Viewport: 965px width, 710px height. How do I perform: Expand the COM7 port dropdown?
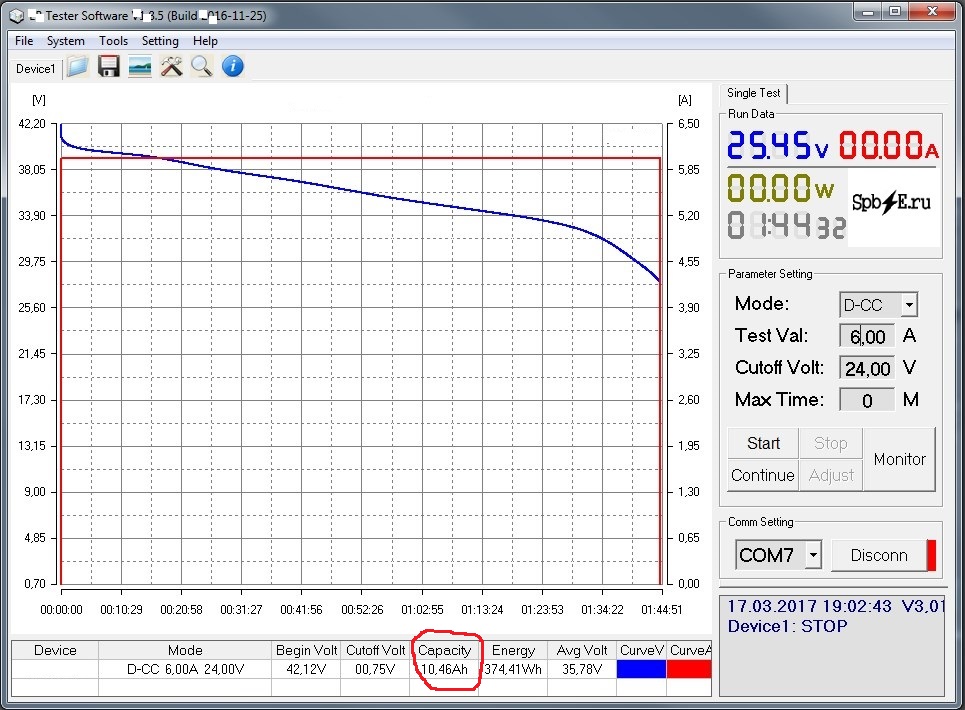point(813,555)
